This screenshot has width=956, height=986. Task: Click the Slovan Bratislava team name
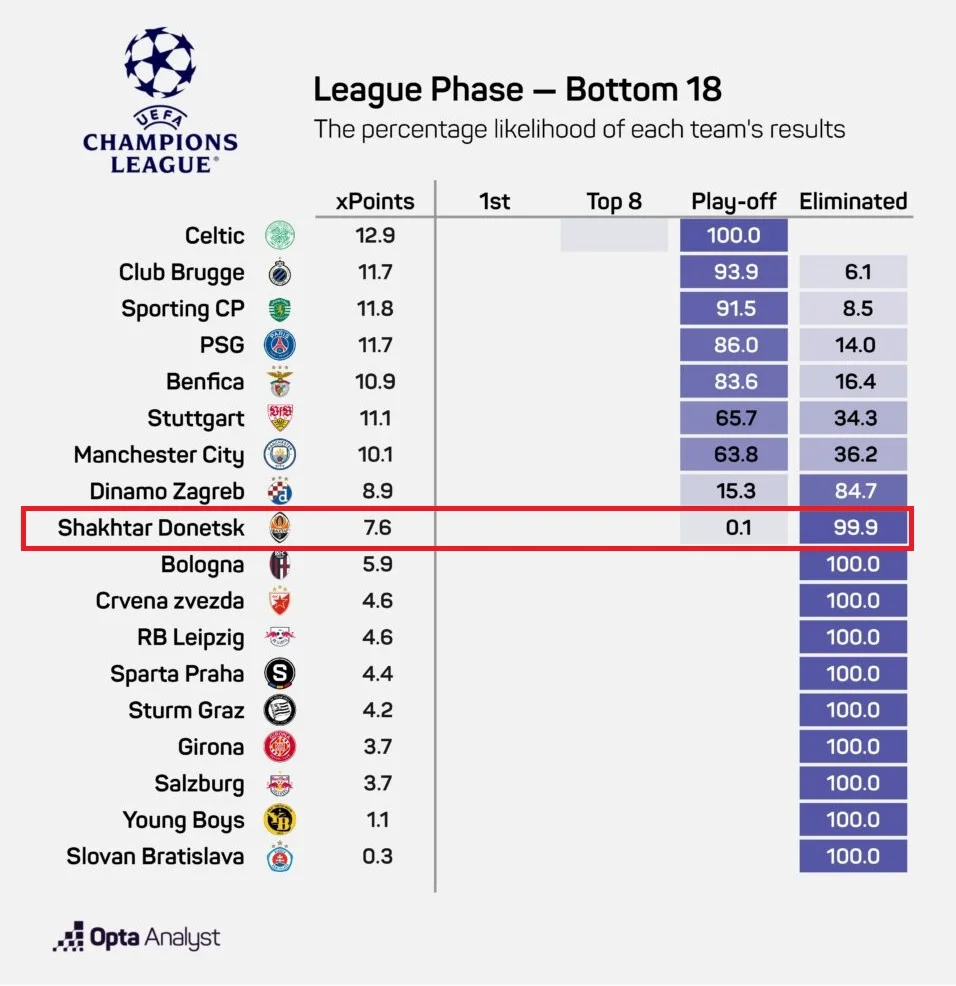[155, 857]
